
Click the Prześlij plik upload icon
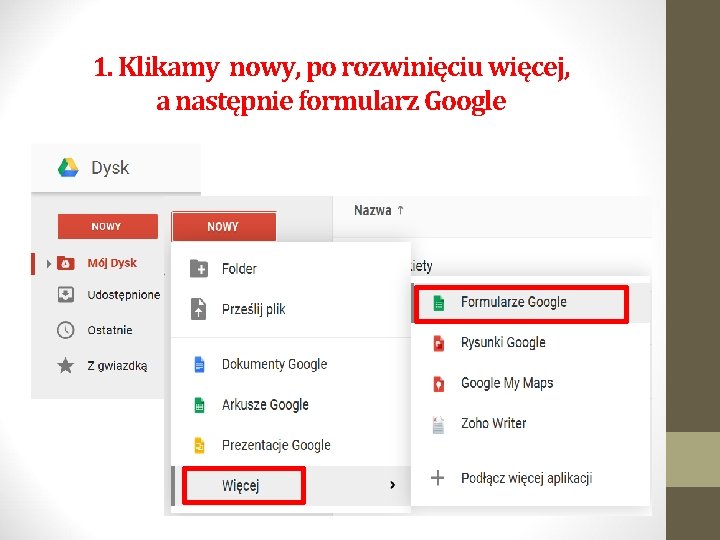click(x=198, y=309)
